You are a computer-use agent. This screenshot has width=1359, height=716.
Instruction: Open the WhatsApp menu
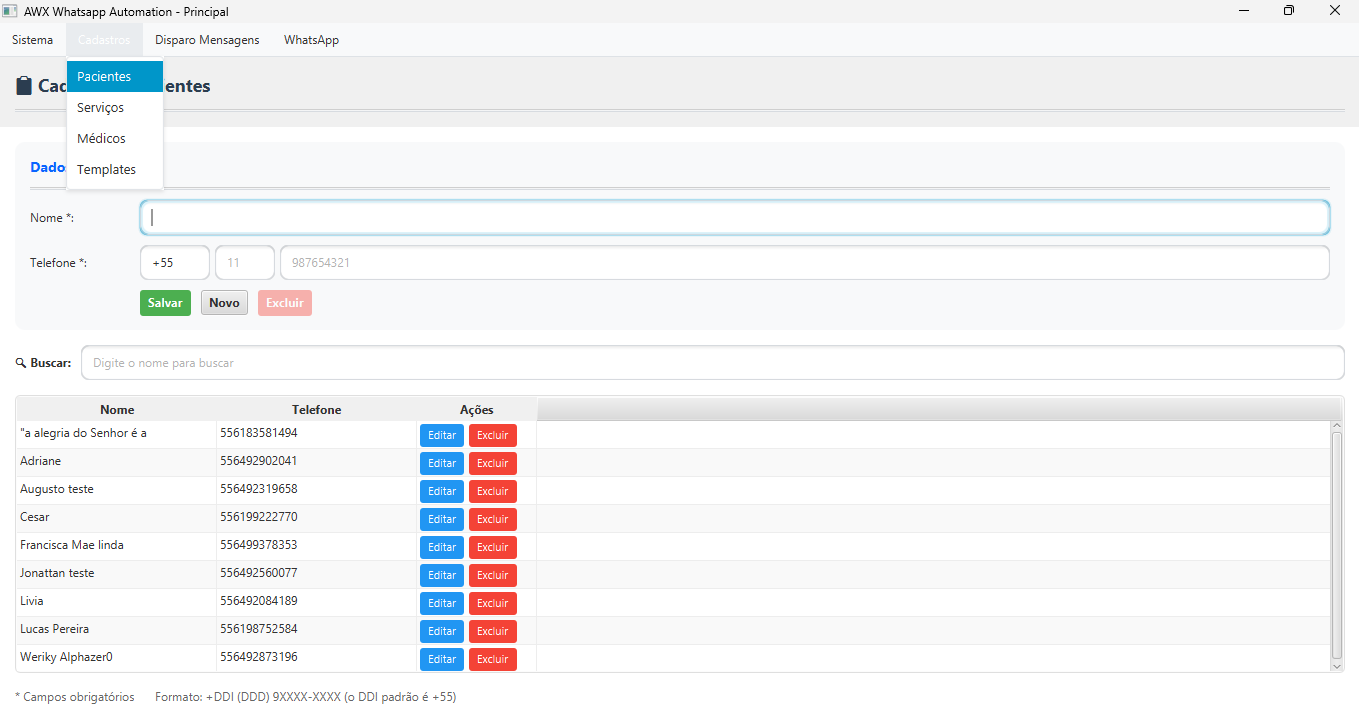point(311,40)
